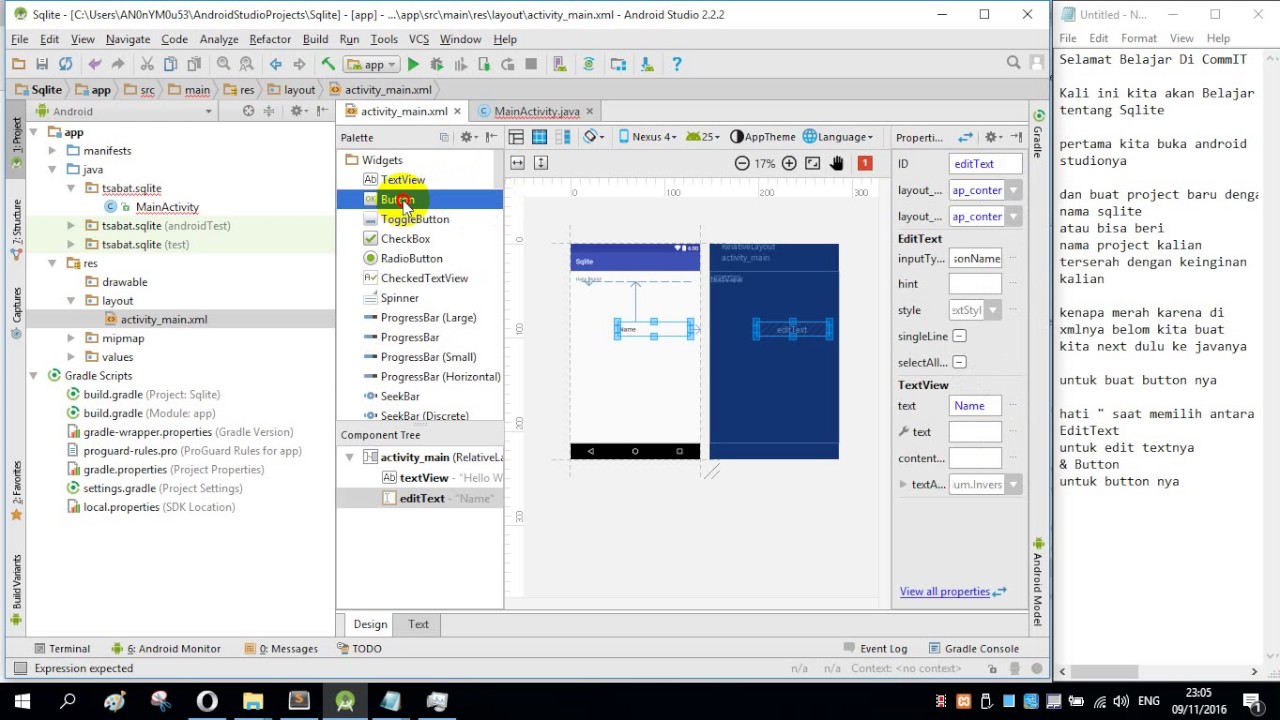Click the Save All disk icon

pyautogui.click(x=42, y=64)
